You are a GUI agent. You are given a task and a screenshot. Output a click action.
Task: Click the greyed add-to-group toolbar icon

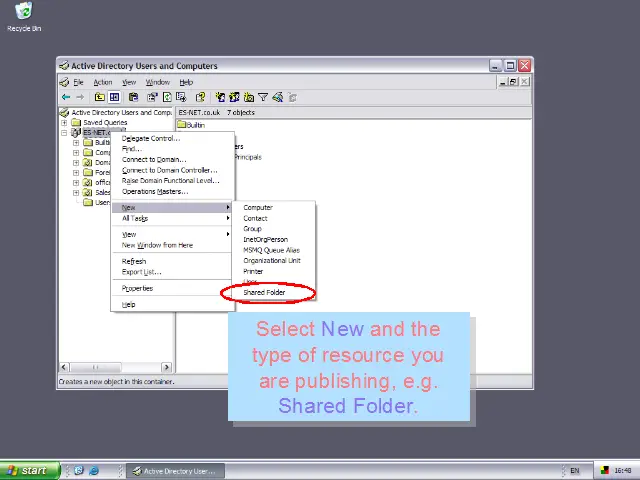(292, 97)
